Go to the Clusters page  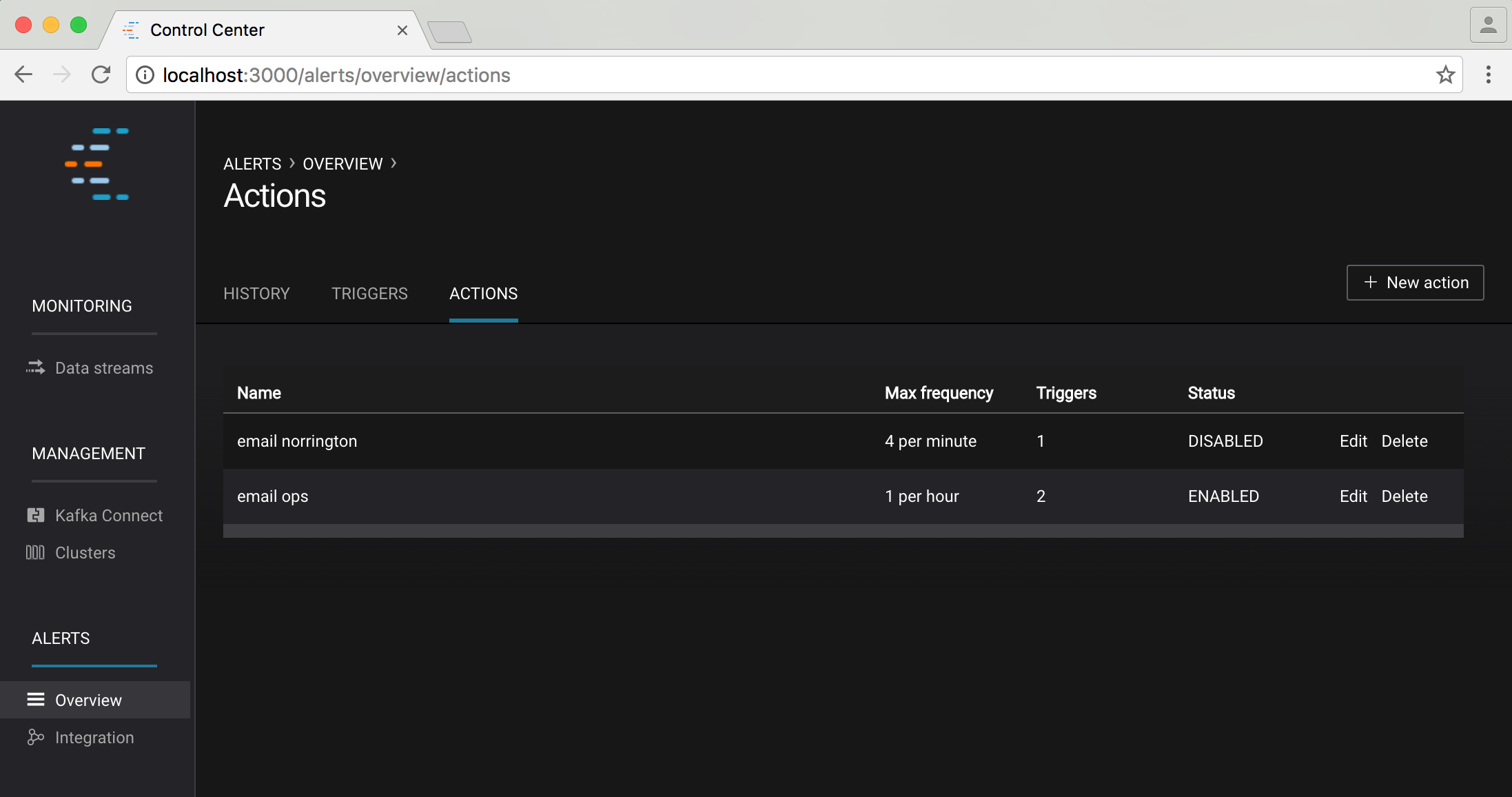(85, 553)
